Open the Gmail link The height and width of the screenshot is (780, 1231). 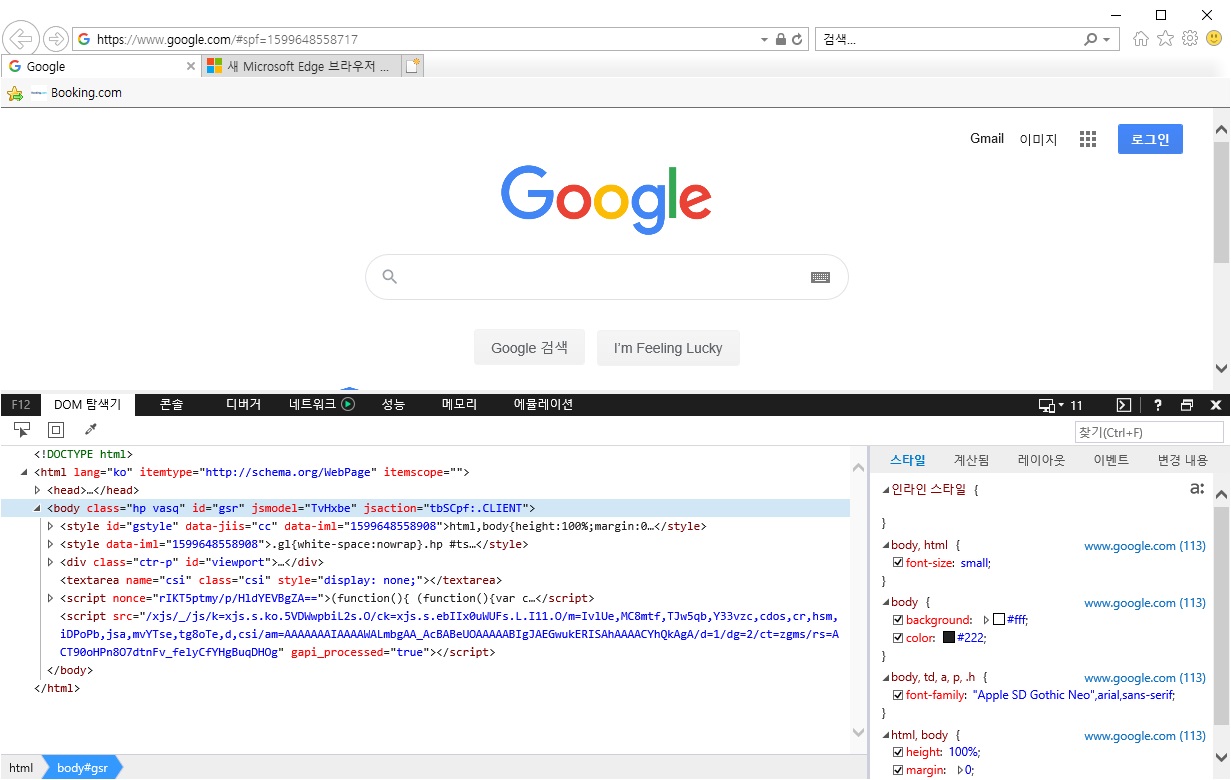pos(987,139)
